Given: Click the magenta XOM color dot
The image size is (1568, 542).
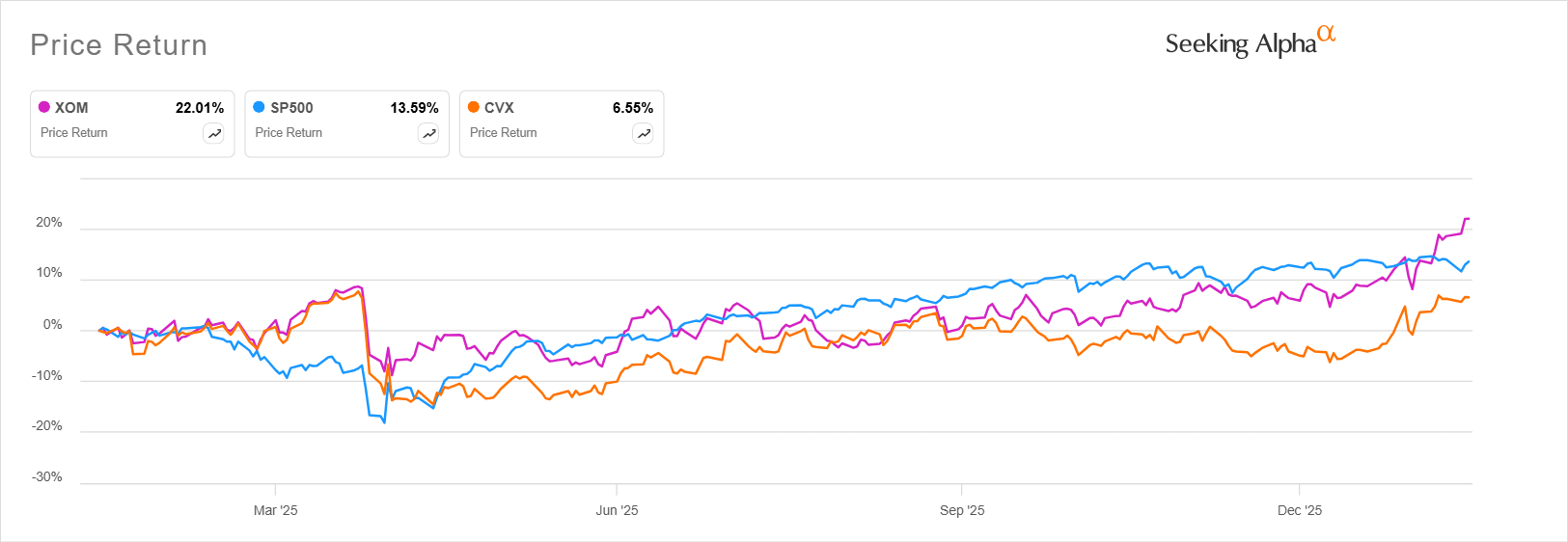Looking at the screenshot, I should (44, 107).
